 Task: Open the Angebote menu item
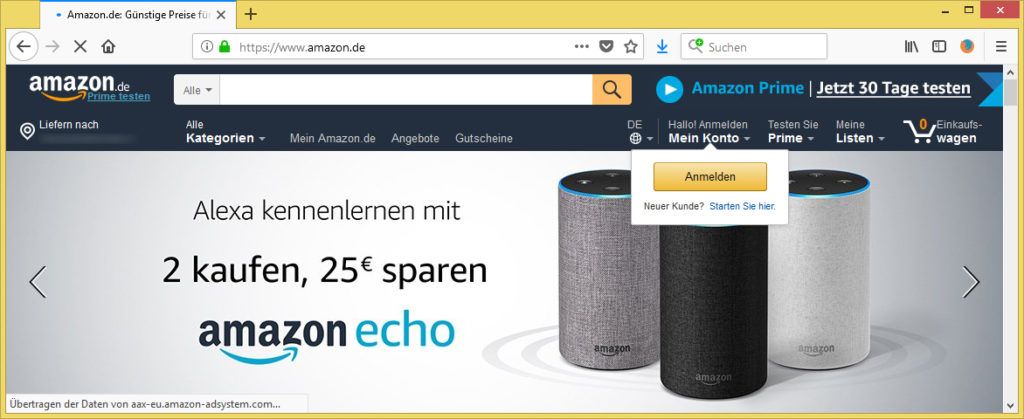pyautogui.click(x=415, y=138)
